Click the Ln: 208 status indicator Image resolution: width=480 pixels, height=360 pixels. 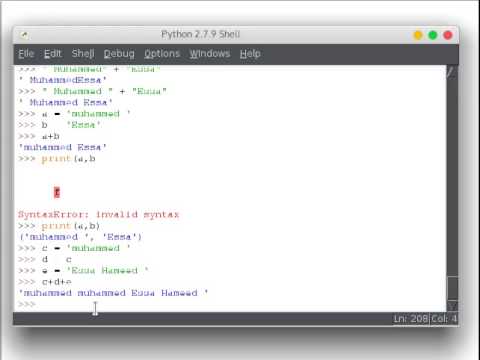pyautogui.click(x=411, y=319)
